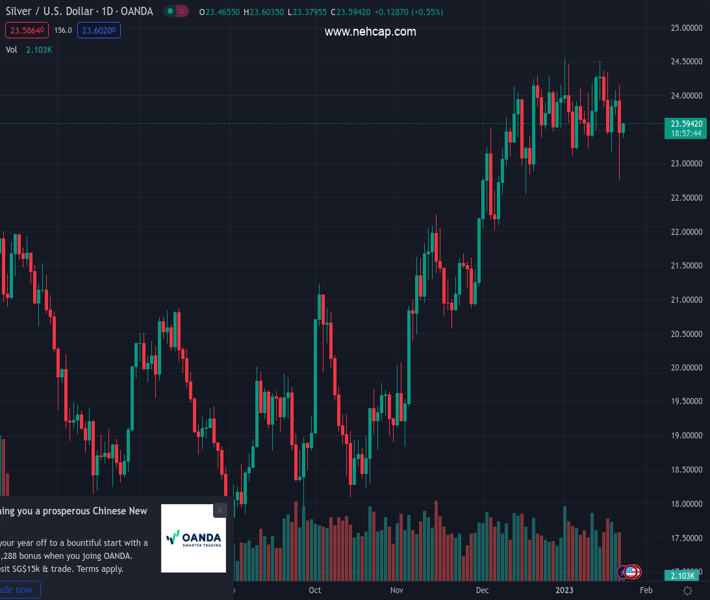Image resolution: width=710 pixels, height=600 pixels.
Task: Select the Vol indicator legend
Action: (x=12, y=49)
